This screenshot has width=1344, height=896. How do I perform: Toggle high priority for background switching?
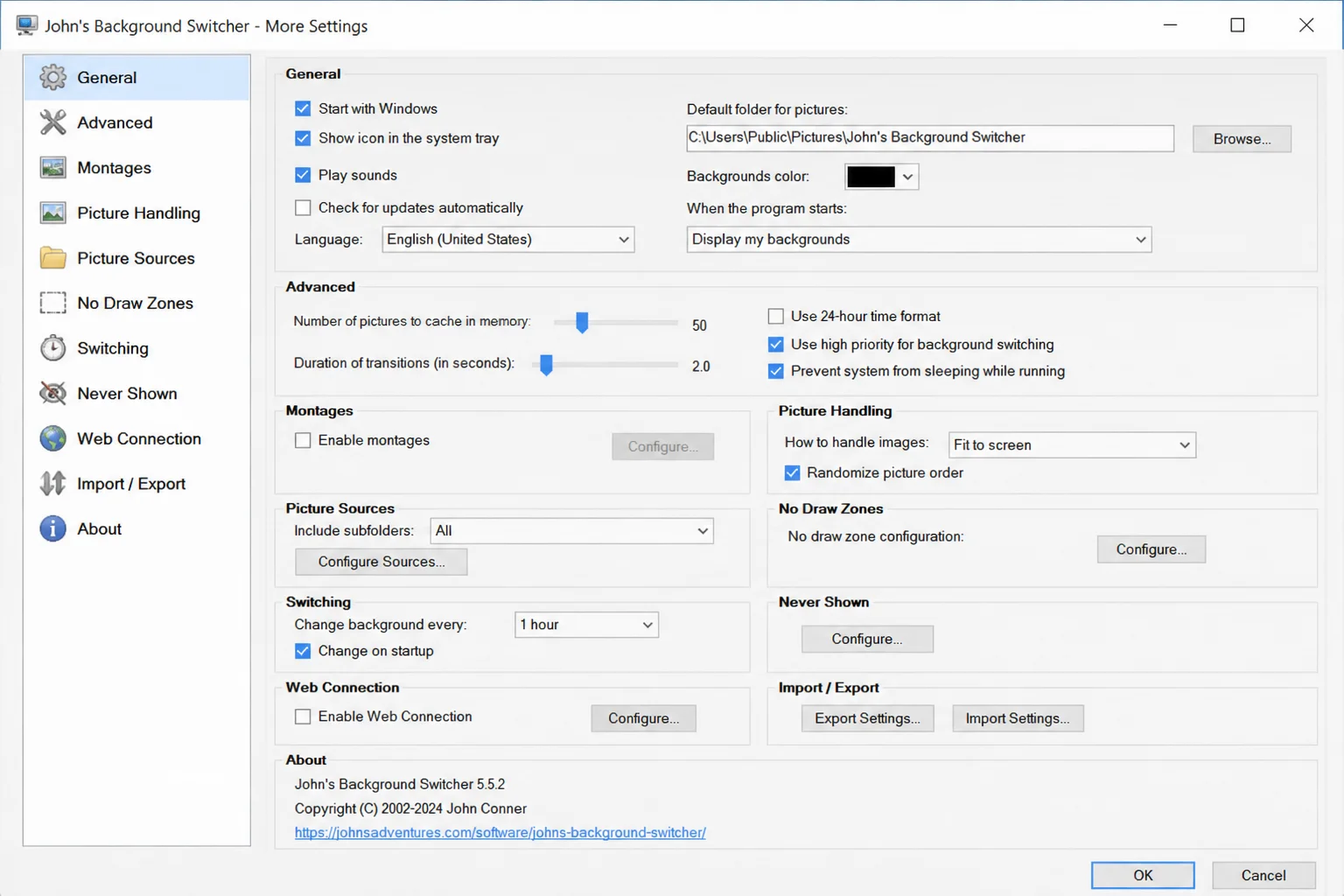click(775, 344)
